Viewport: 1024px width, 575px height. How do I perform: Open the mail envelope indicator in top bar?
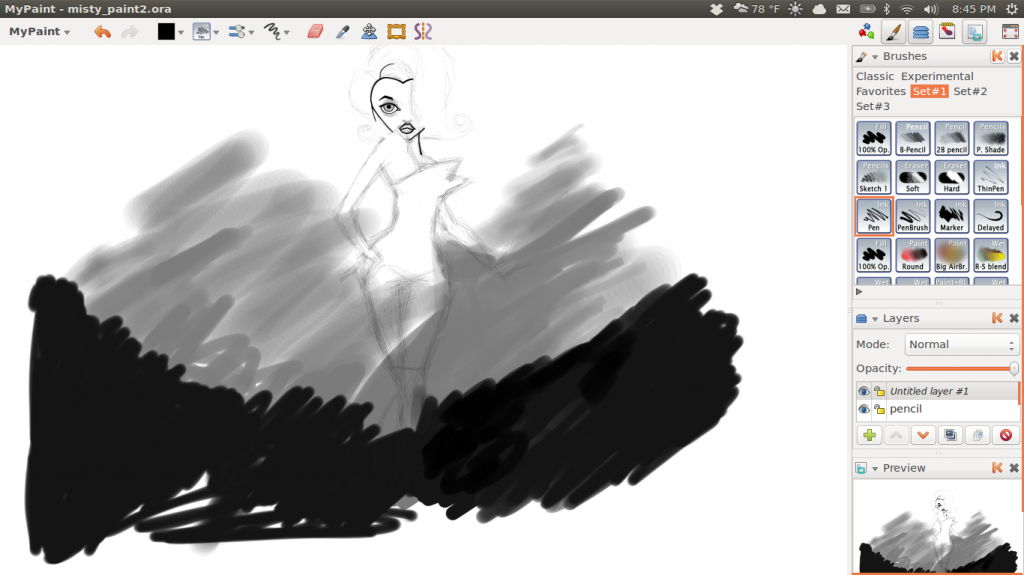pyautogui.click(x=844, y=9)
